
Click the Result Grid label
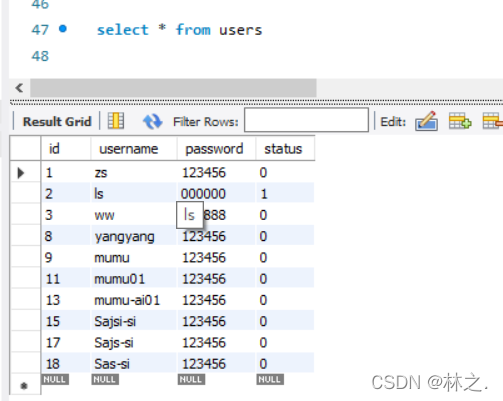(57, 122)
